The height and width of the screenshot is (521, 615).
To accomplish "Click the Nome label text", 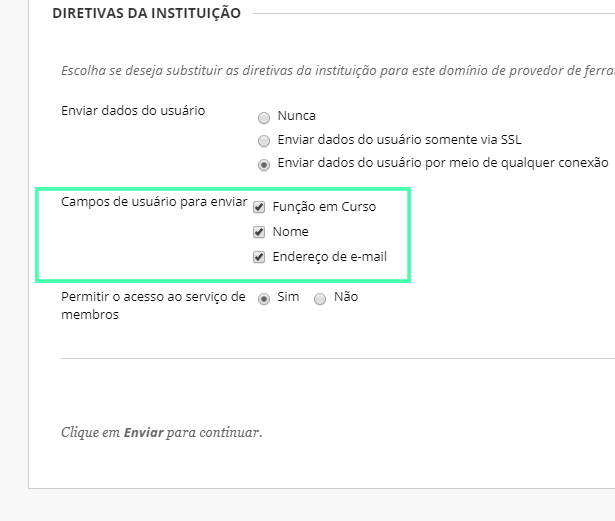I will tap(291, 231).
